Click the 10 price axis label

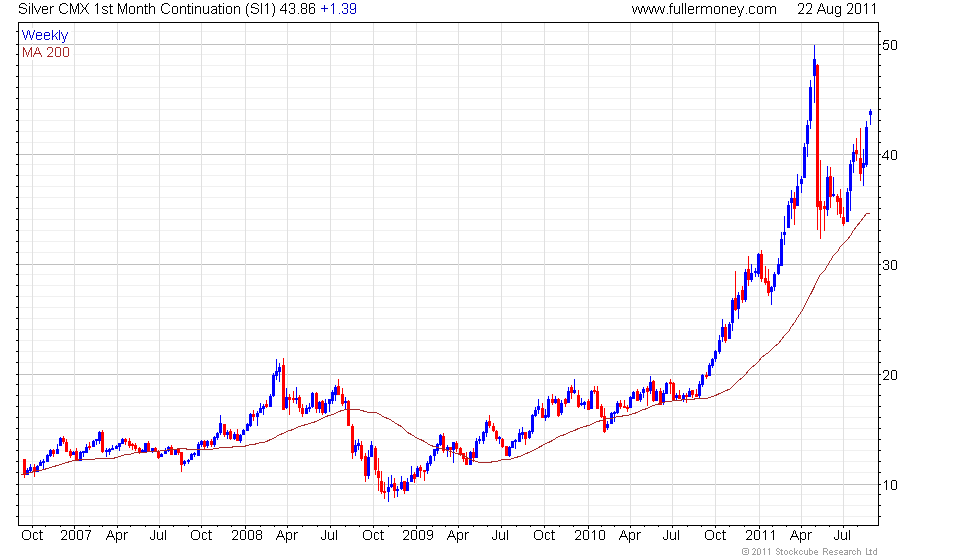tap(890, 485)
